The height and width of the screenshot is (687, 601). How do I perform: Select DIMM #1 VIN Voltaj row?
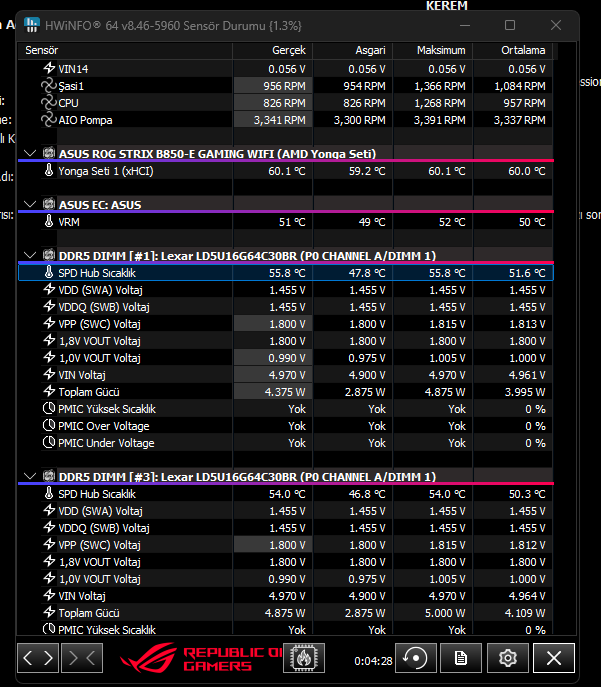[286, 375]
